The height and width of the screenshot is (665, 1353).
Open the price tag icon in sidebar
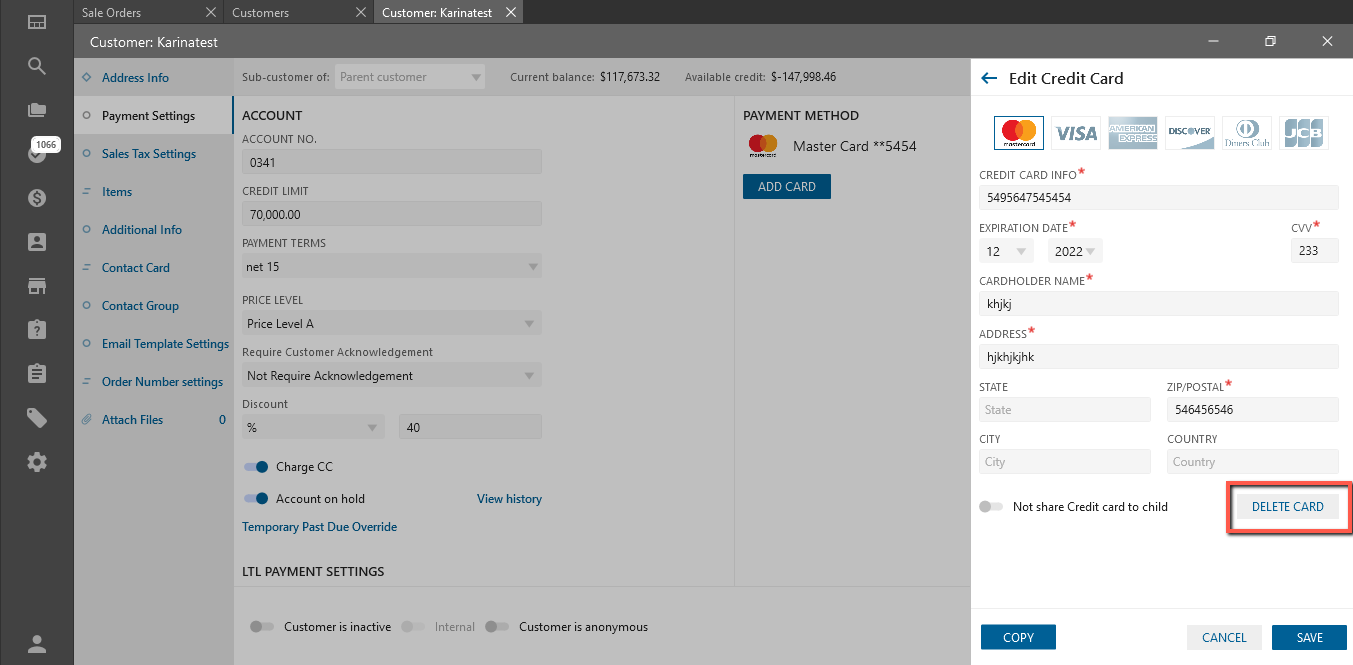pos(36,418)
